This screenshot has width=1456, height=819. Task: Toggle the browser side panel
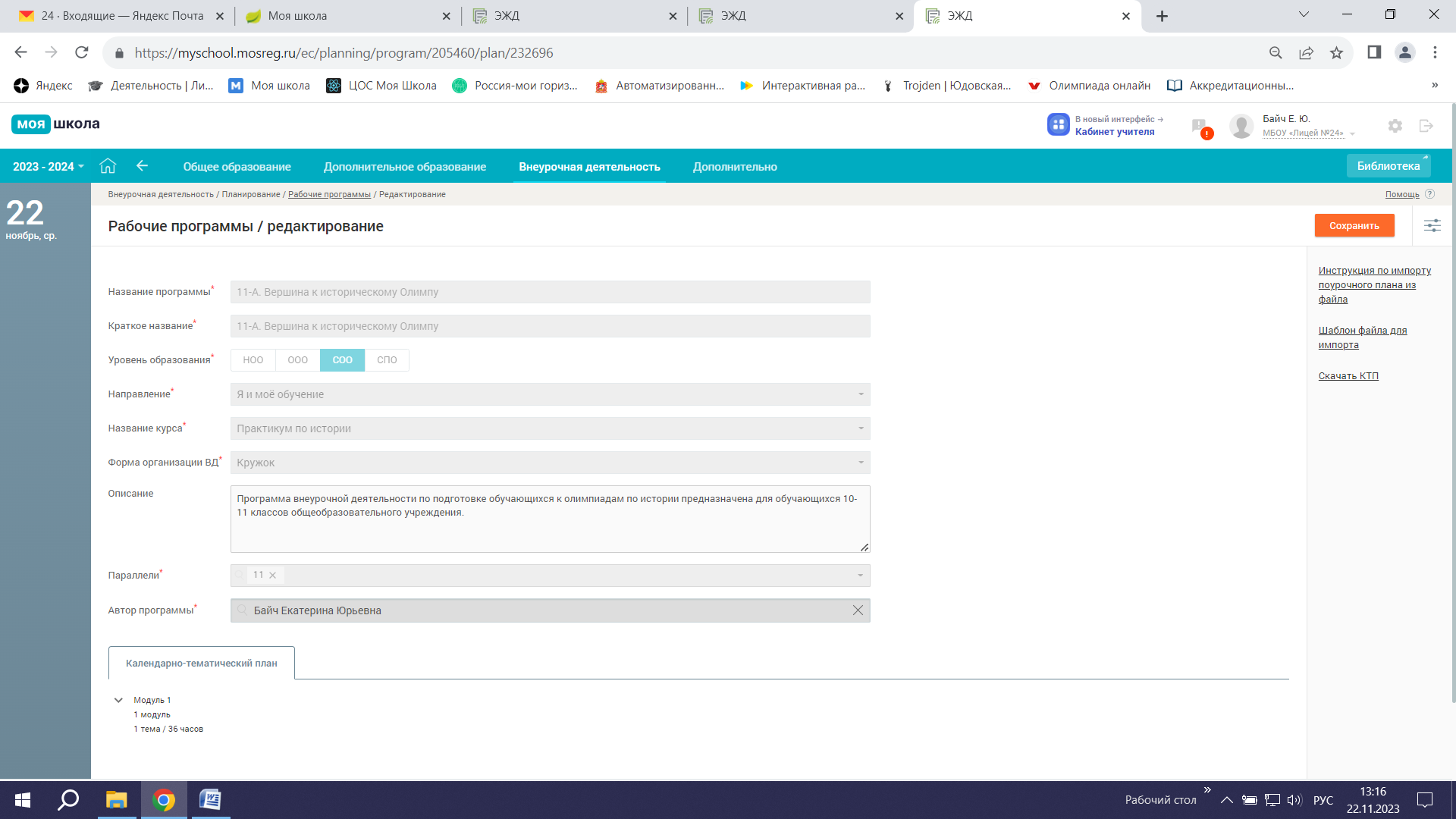(x=1374, y=52)
